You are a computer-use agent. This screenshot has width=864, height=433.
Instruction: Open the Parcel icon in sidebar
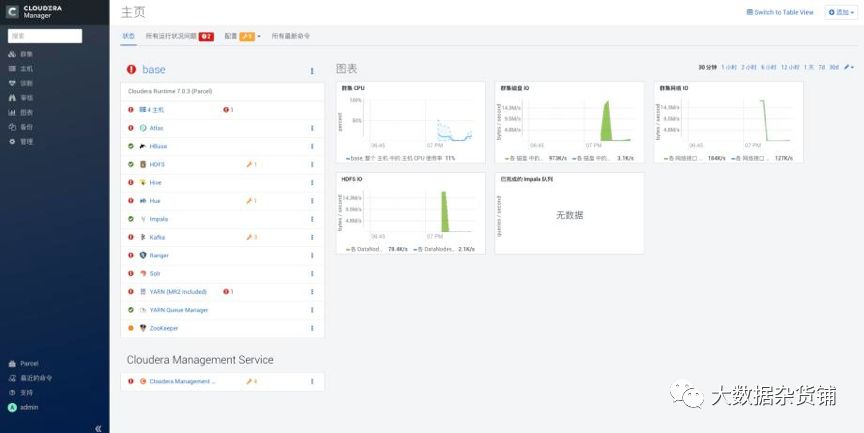[x=12, y=364]
